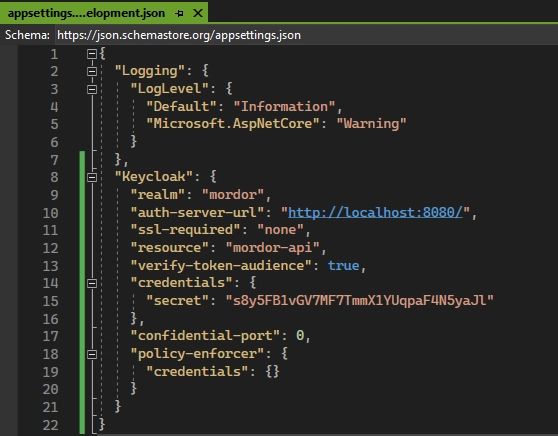Collapse the root object on line 1
The height and width of the screenshot is (436, 558).
click(x=92, y=54)
